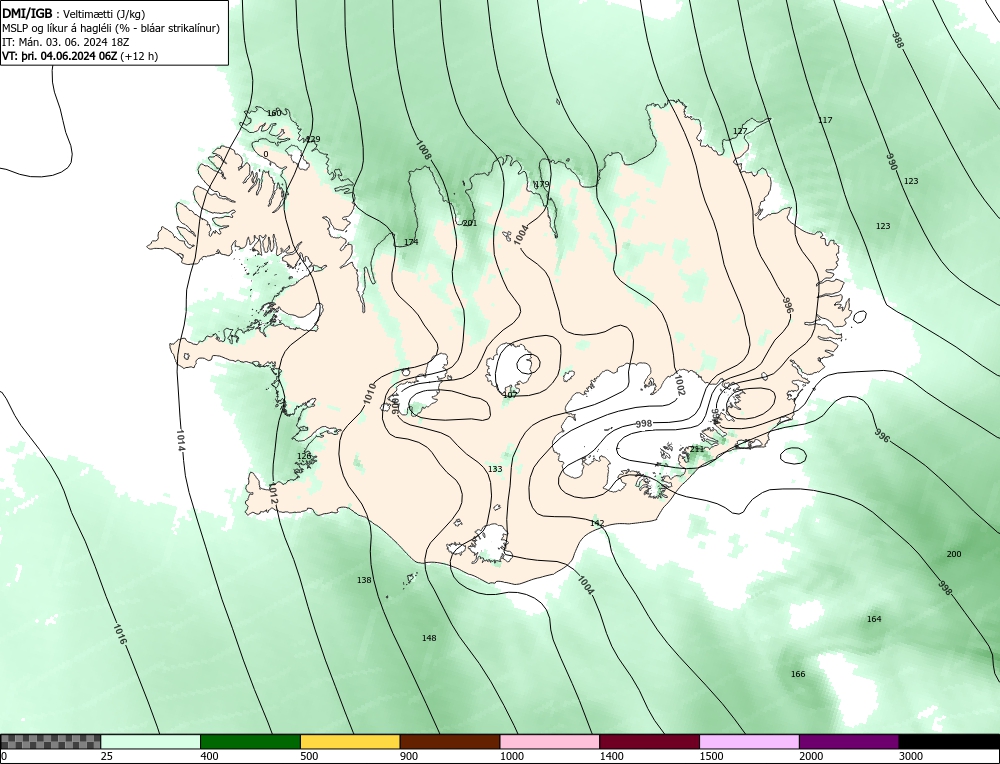This screenshot has height=764, width=1000.
Task: Click the map value '127' in the northeast
Action: (x=740, y=131)
